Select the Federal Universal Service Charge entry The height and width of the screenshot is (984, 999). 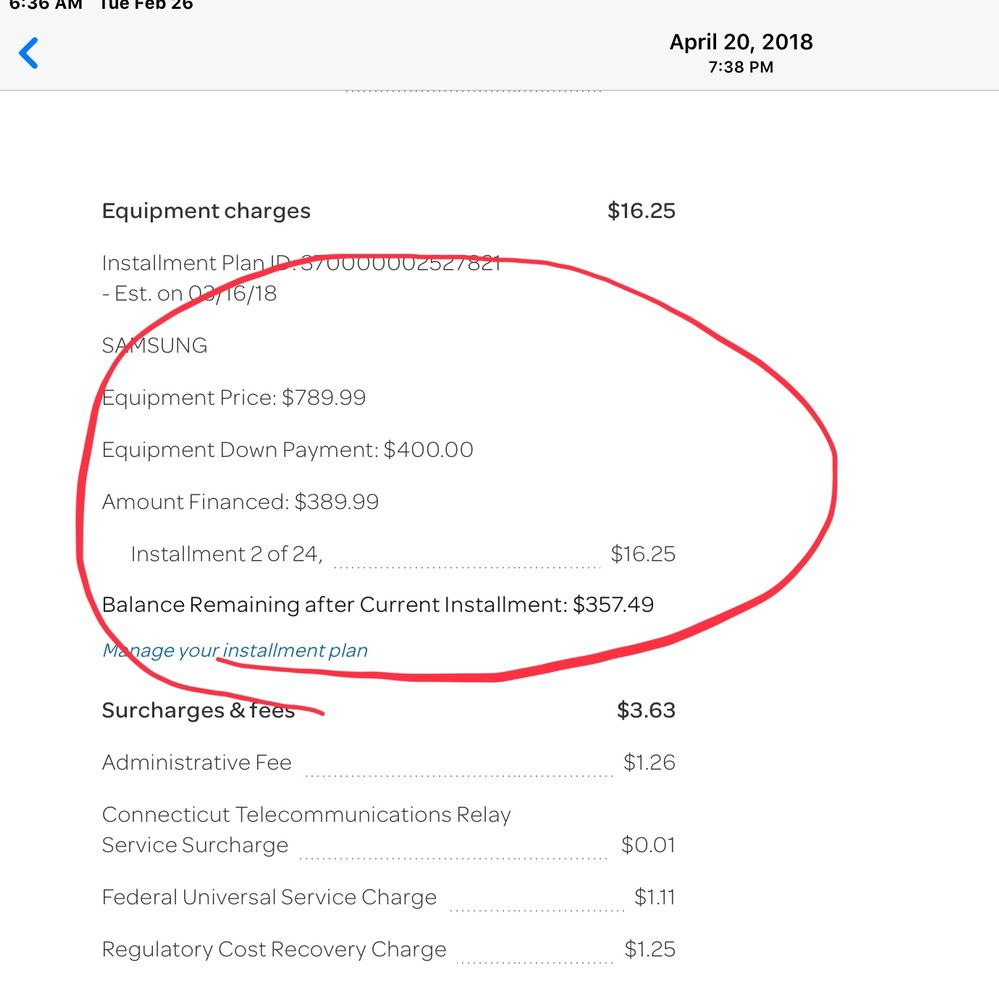click(x=269, y=897)
